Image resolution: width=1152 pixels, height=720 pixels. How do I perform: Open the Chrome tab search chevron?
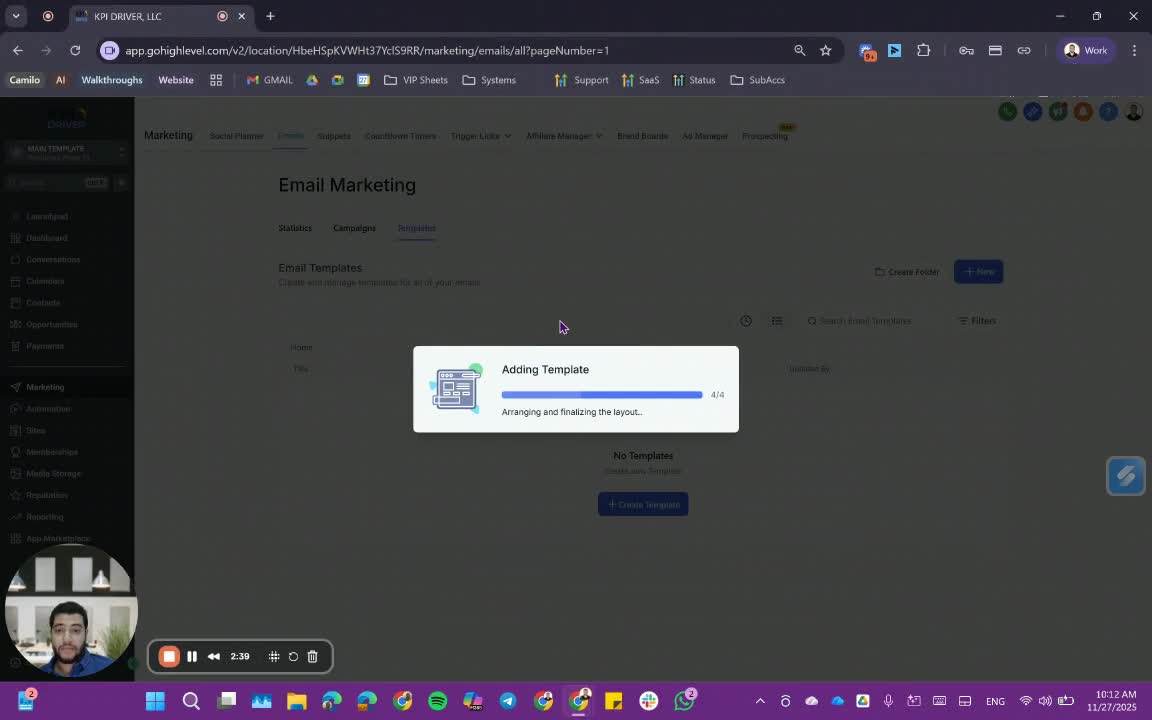tap(15, 16)
